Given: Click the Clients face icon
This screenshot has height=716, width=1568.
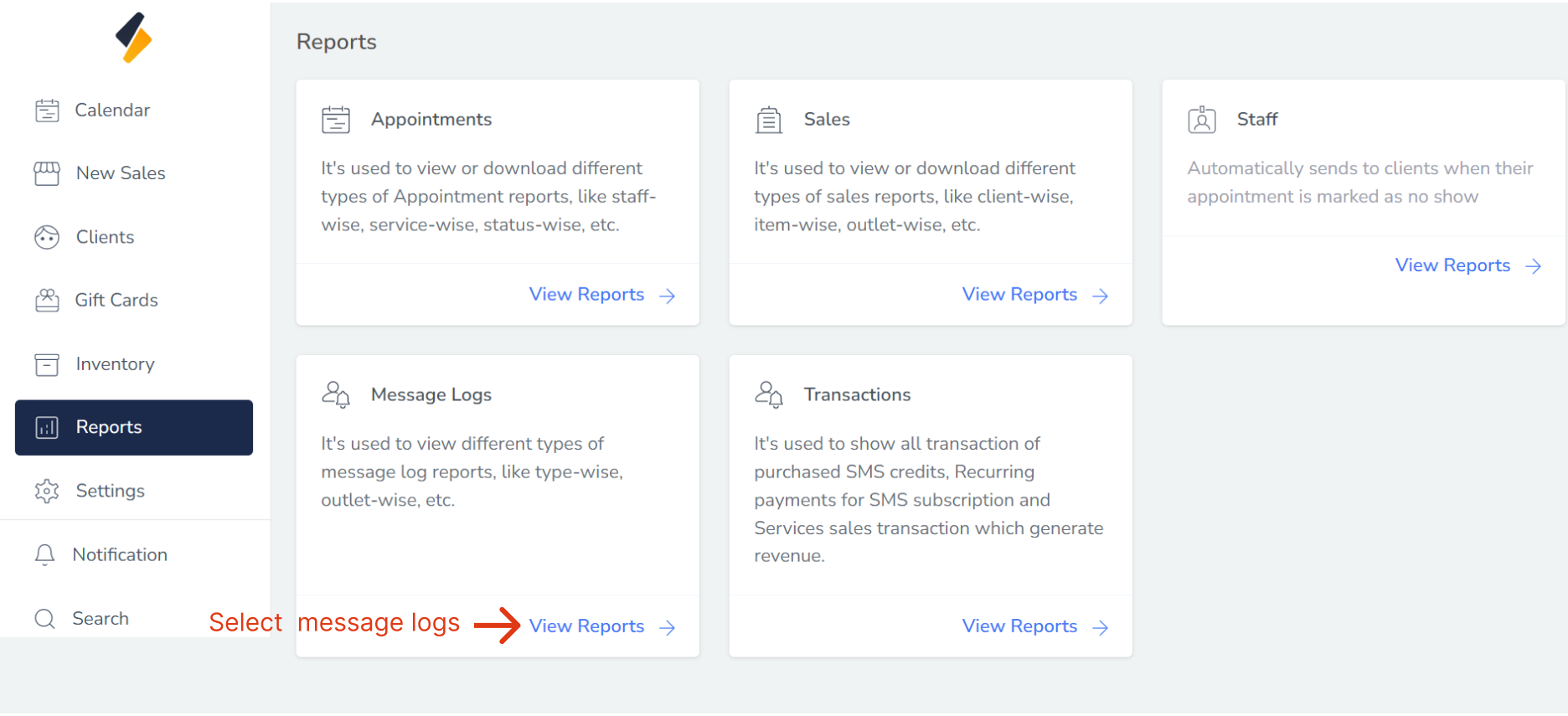Looking at the screenshot, I should (47, 238).
